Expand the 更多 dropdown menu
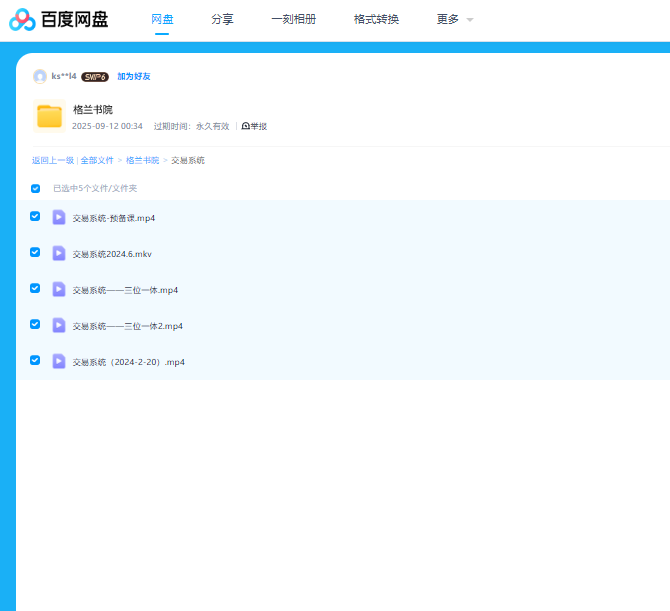Image resolution: width=670 pixels, height=611 pixels. click(x=454, y=19)
